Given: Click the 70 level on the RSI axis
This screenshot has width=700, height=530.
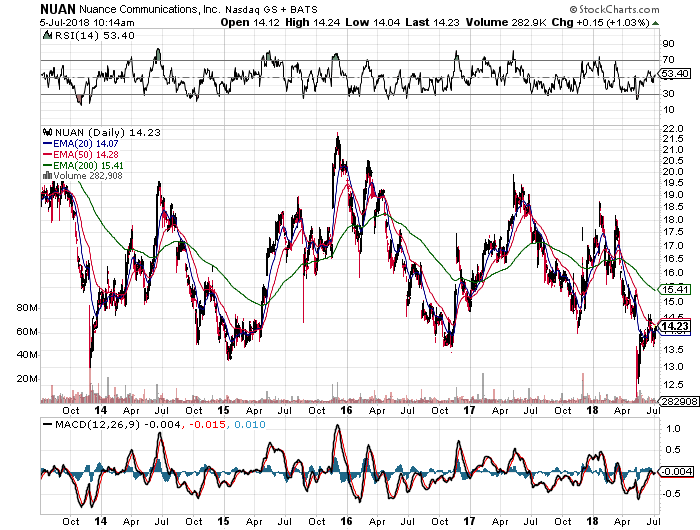Looking at the screenshot, I should tap(668, 60).
